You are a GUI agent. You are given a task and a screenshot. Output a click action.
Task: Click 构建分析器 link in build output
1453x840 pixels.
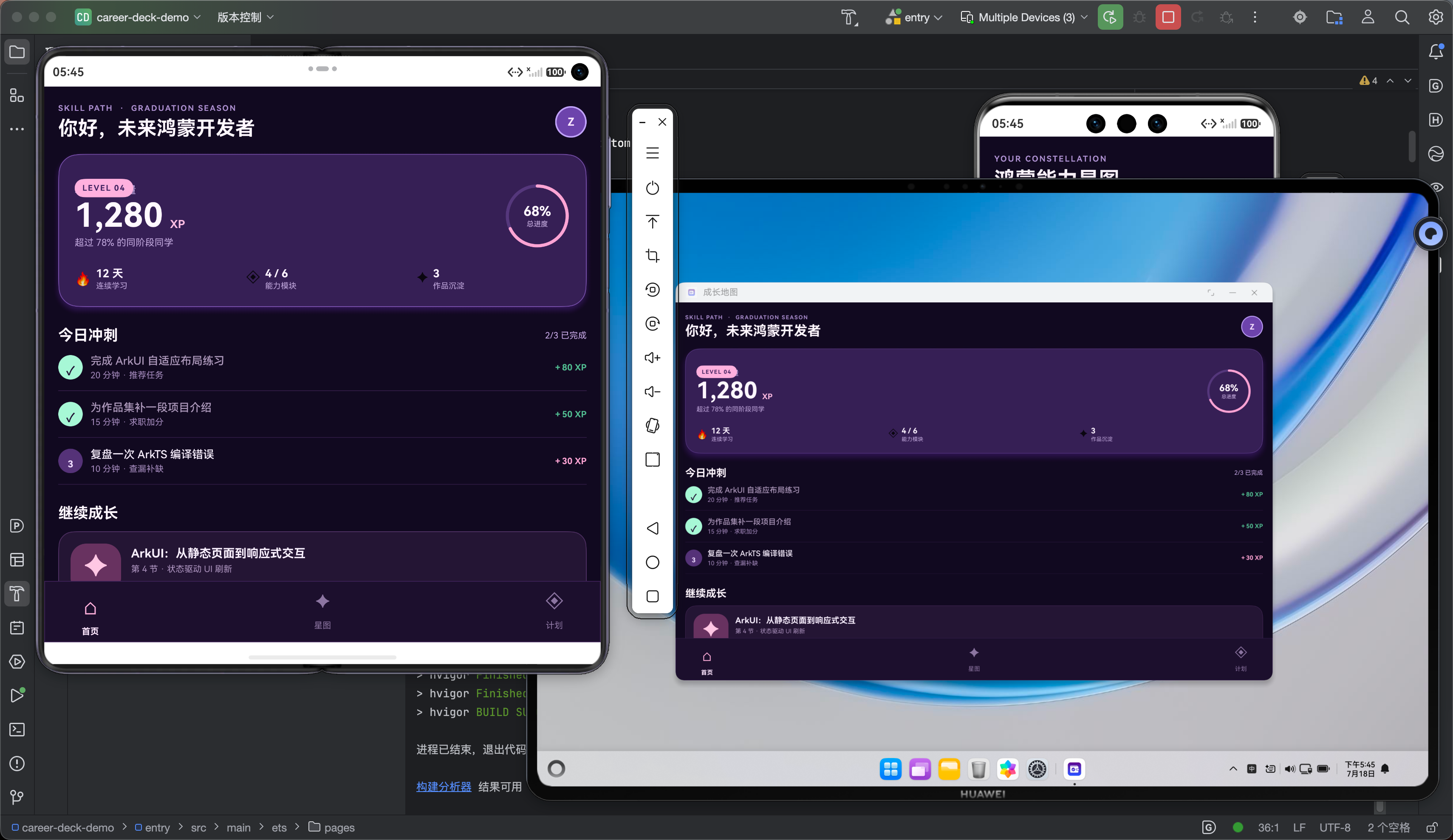tap(444, 787)
